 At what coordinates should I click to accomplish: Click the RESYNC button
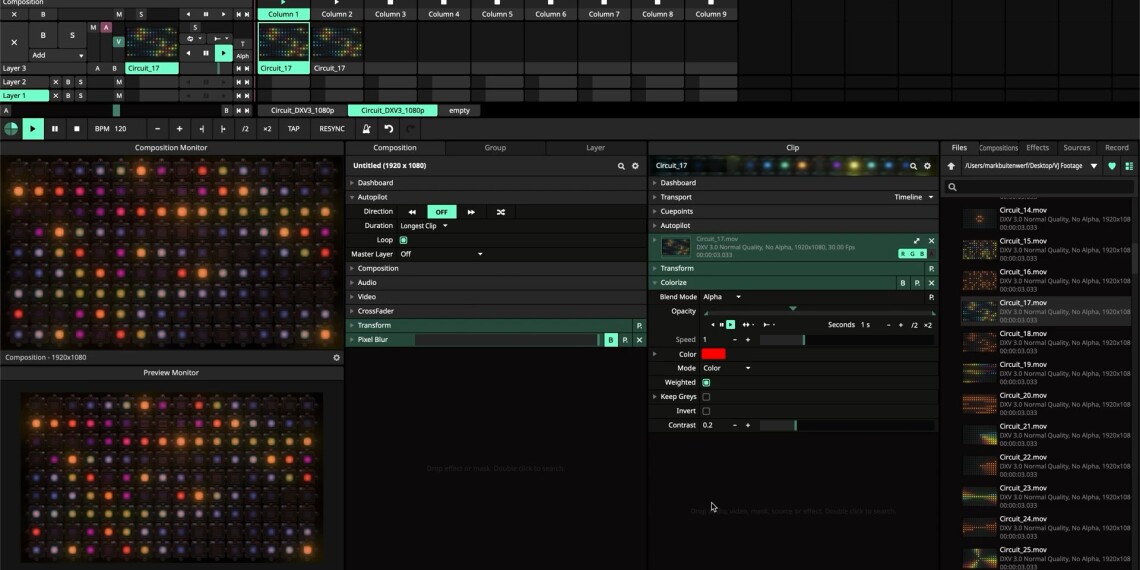(x=332, y=129)
